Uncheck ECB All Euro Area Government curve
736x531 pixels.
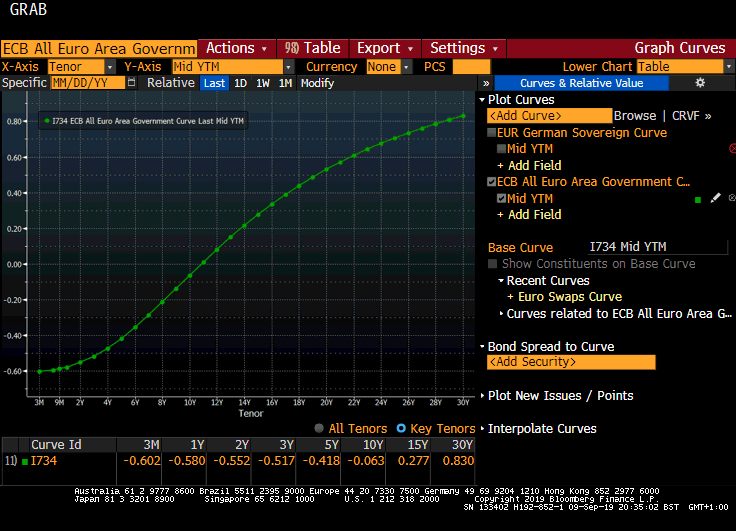click(491, 182)
